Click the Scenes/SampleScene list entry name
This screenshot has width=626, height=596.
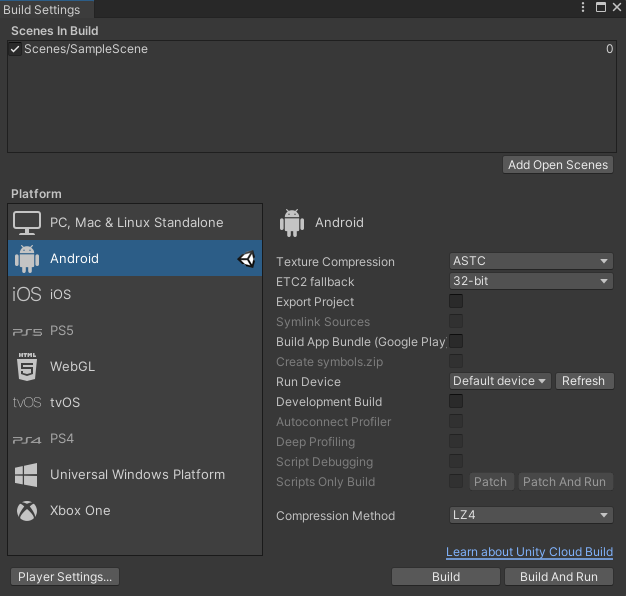pos(86,49)
